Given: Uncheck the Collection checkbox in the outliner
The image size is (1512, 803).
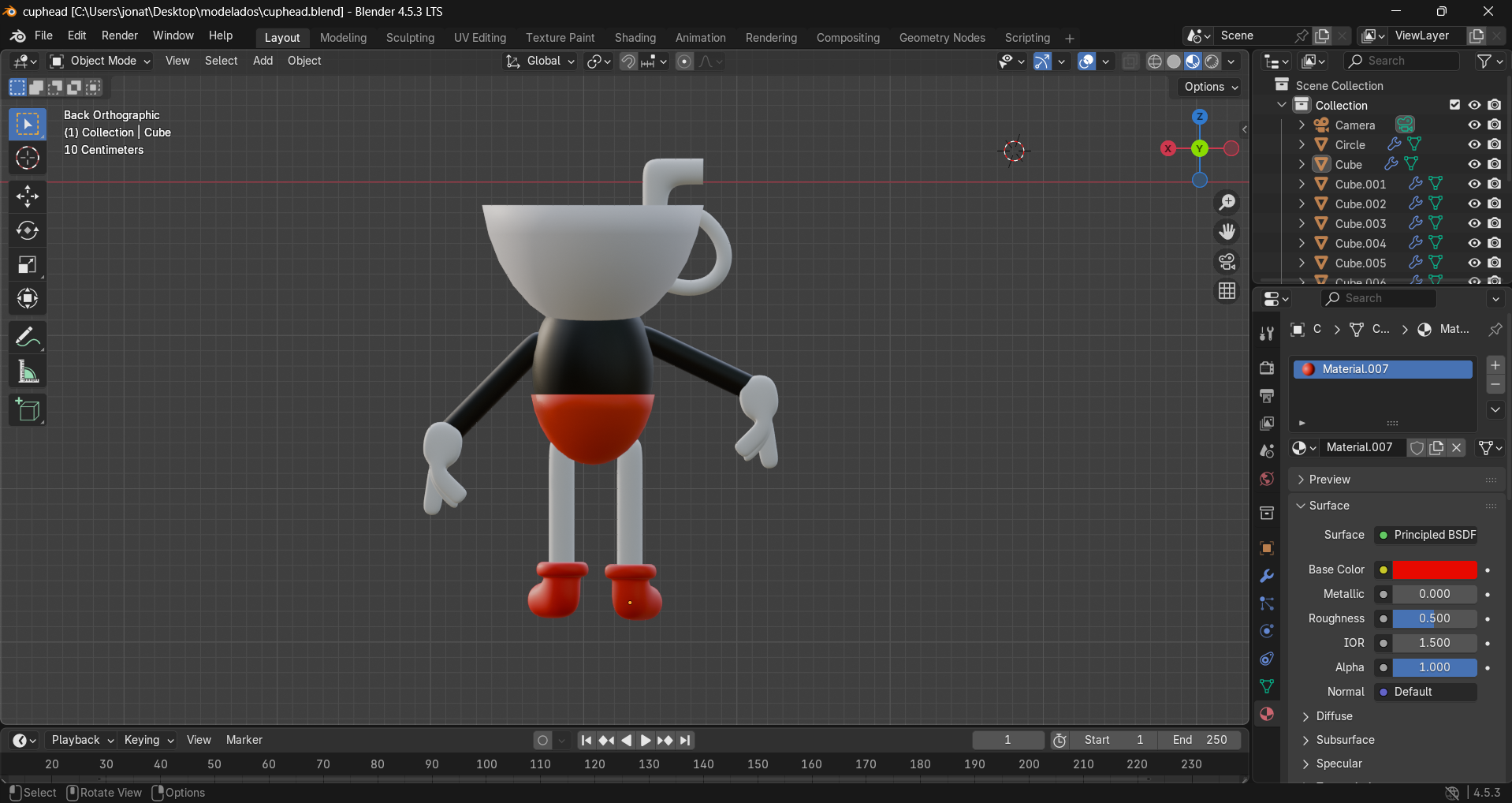Looking at the screenshot, I should pos(1454,104).
